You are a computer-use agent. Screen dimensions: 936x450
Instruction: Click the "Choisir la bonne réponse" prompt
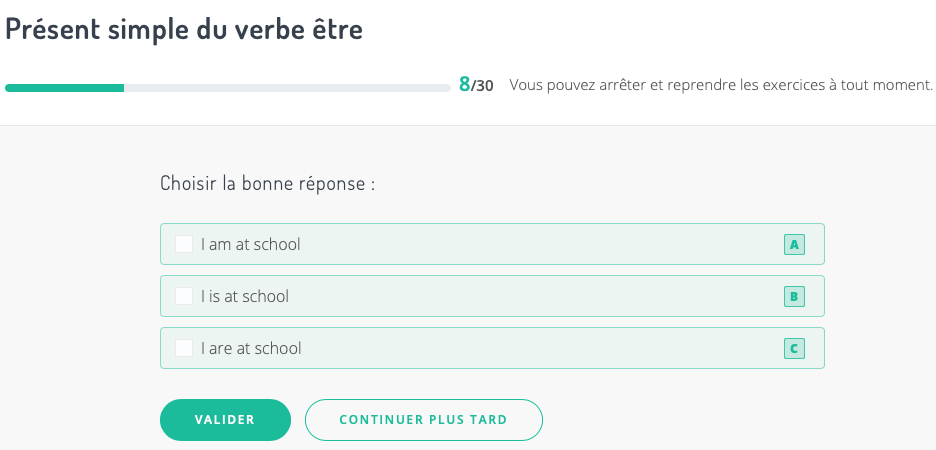pyautogui.click(x=267, y=184)
